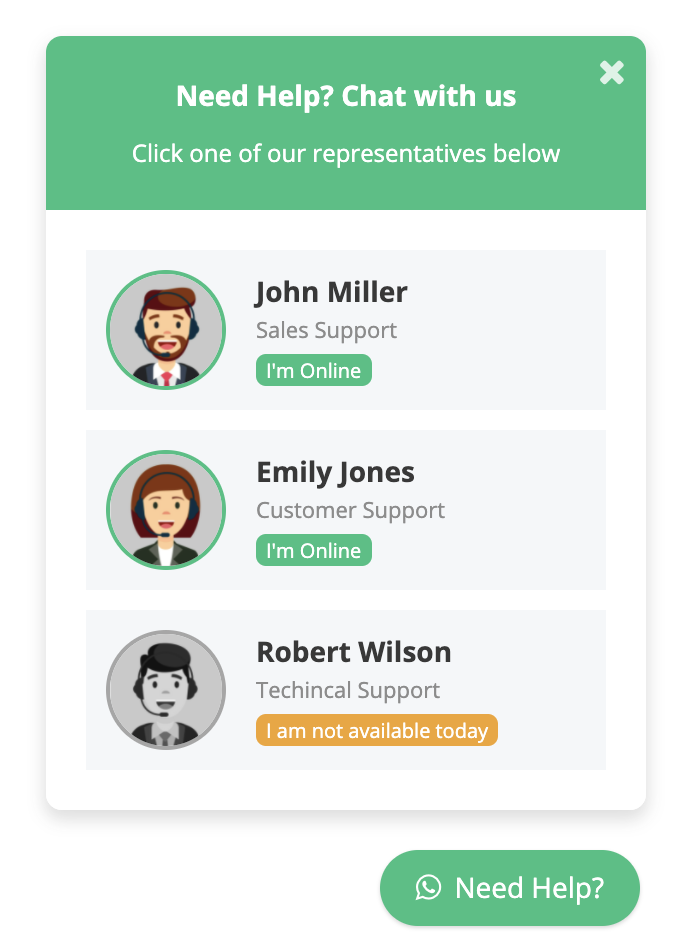Click John Miller's I'm Online badge
This screenshot has width=680, height=950.
[314, 370]
